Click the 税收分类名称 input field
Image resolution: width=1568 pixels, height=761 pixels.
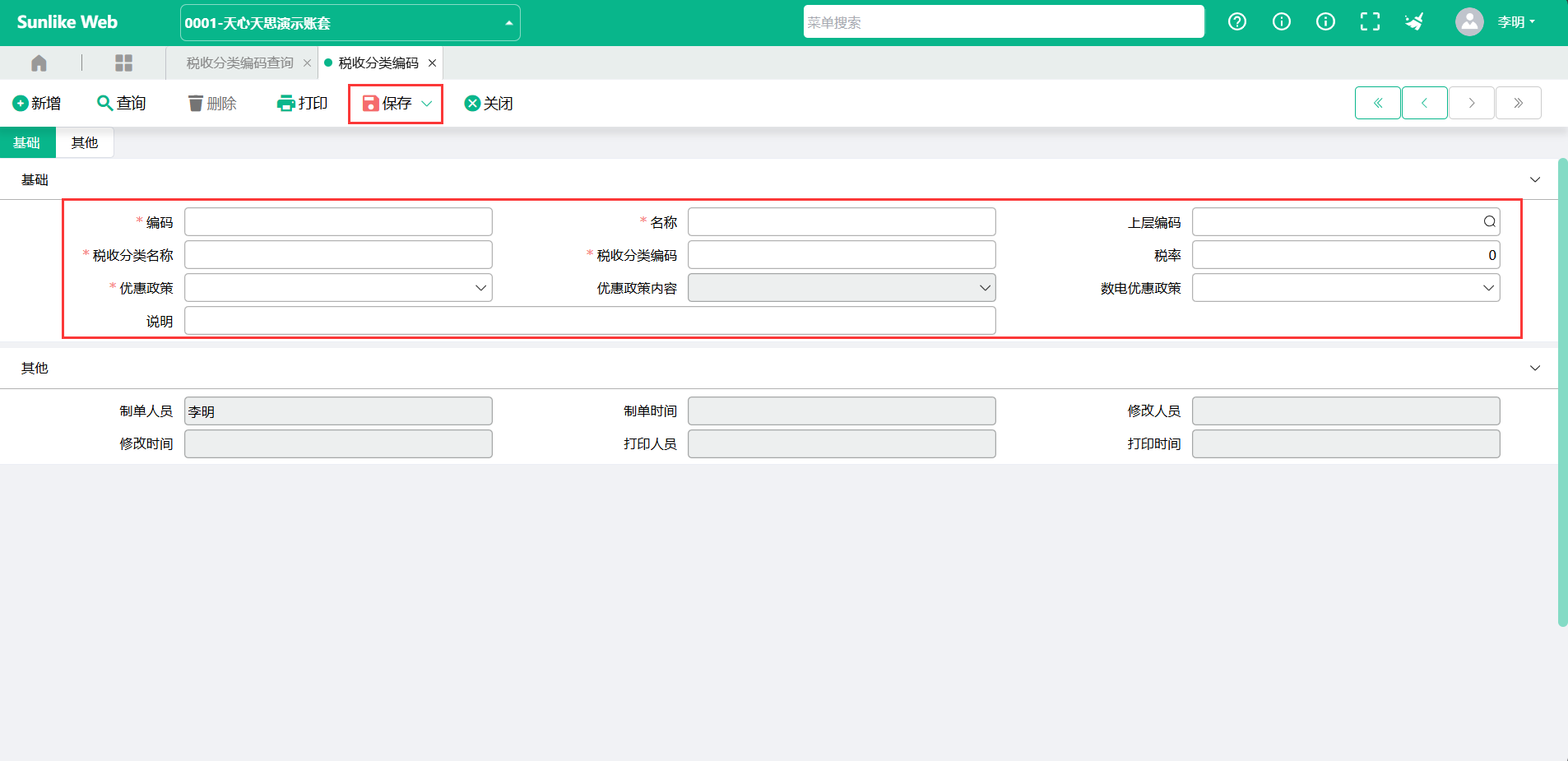[338, 255]
